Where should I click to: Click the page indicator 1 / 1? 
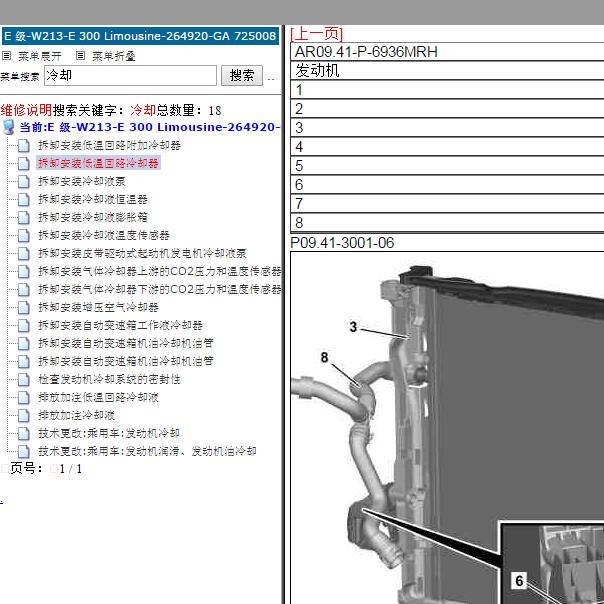[x=71, y=469]
